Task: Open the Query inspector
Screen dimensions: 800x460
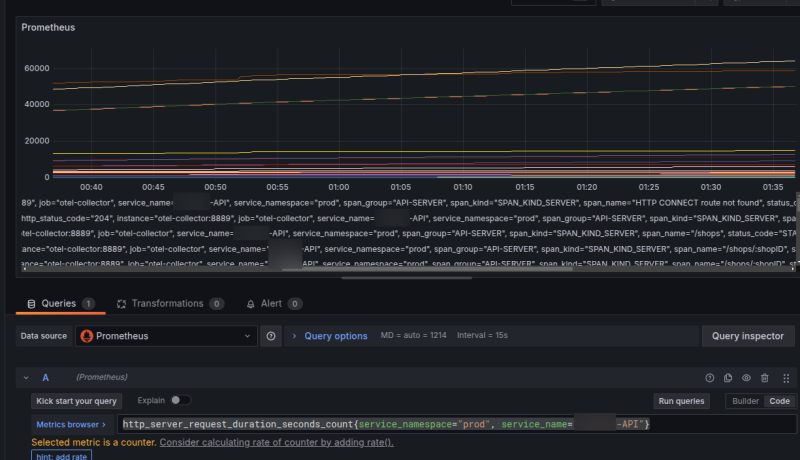Action: [748, 336]
